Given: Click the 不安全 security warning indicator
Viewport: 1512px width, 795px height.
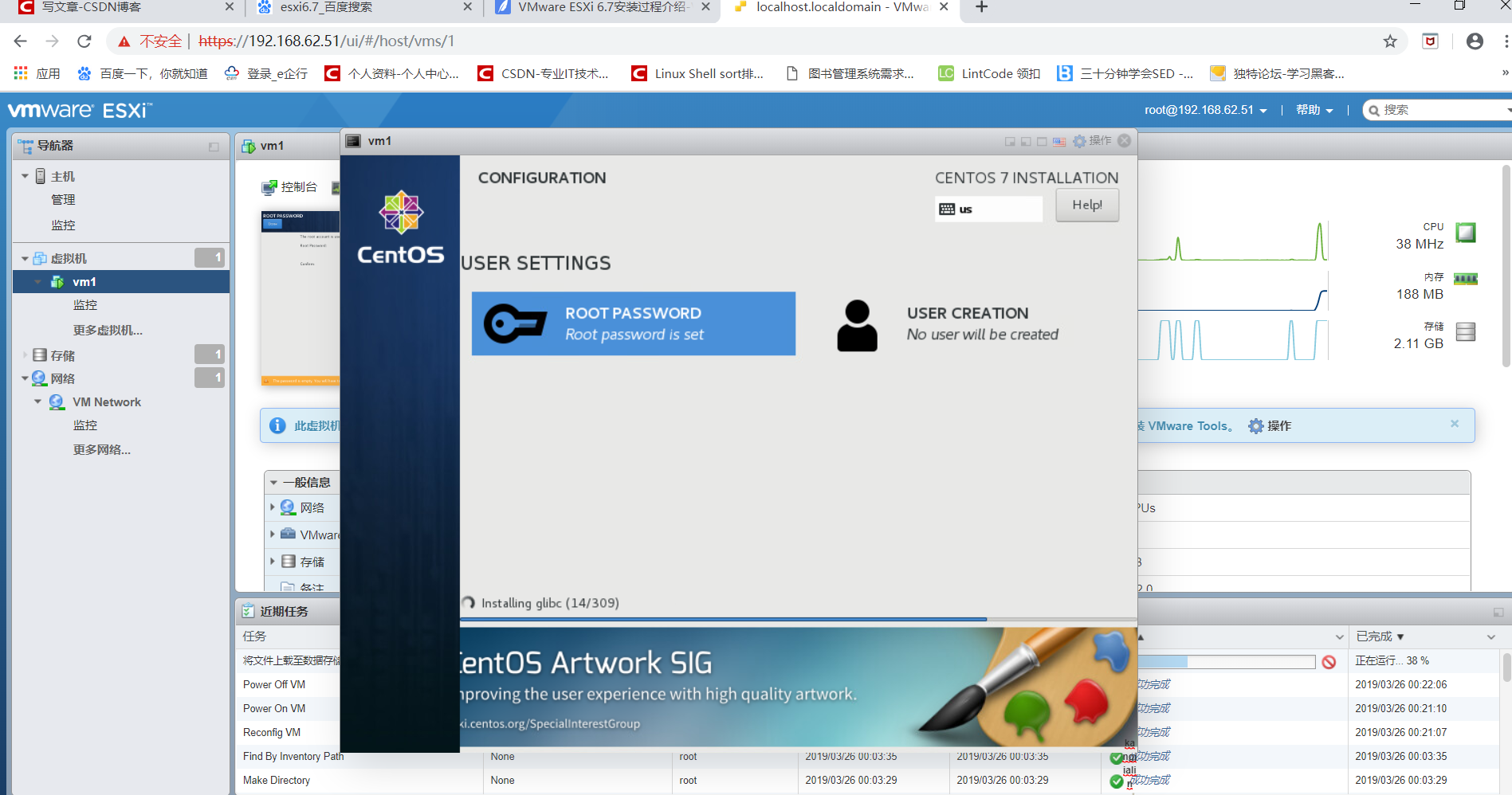Looking at the screenshot, I should 150,41.
